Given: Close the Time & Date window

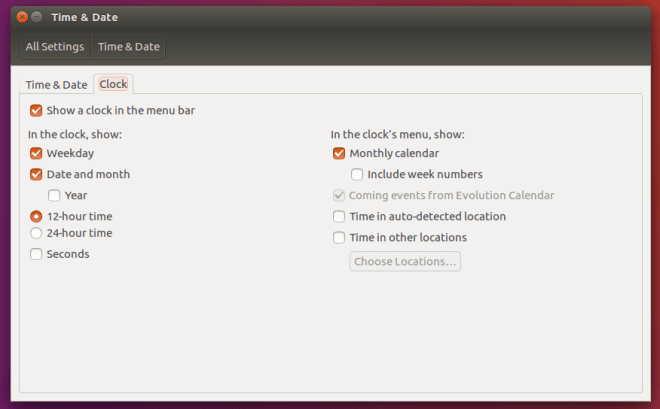Looking at the screenshot, I should (x=22, y=18).
